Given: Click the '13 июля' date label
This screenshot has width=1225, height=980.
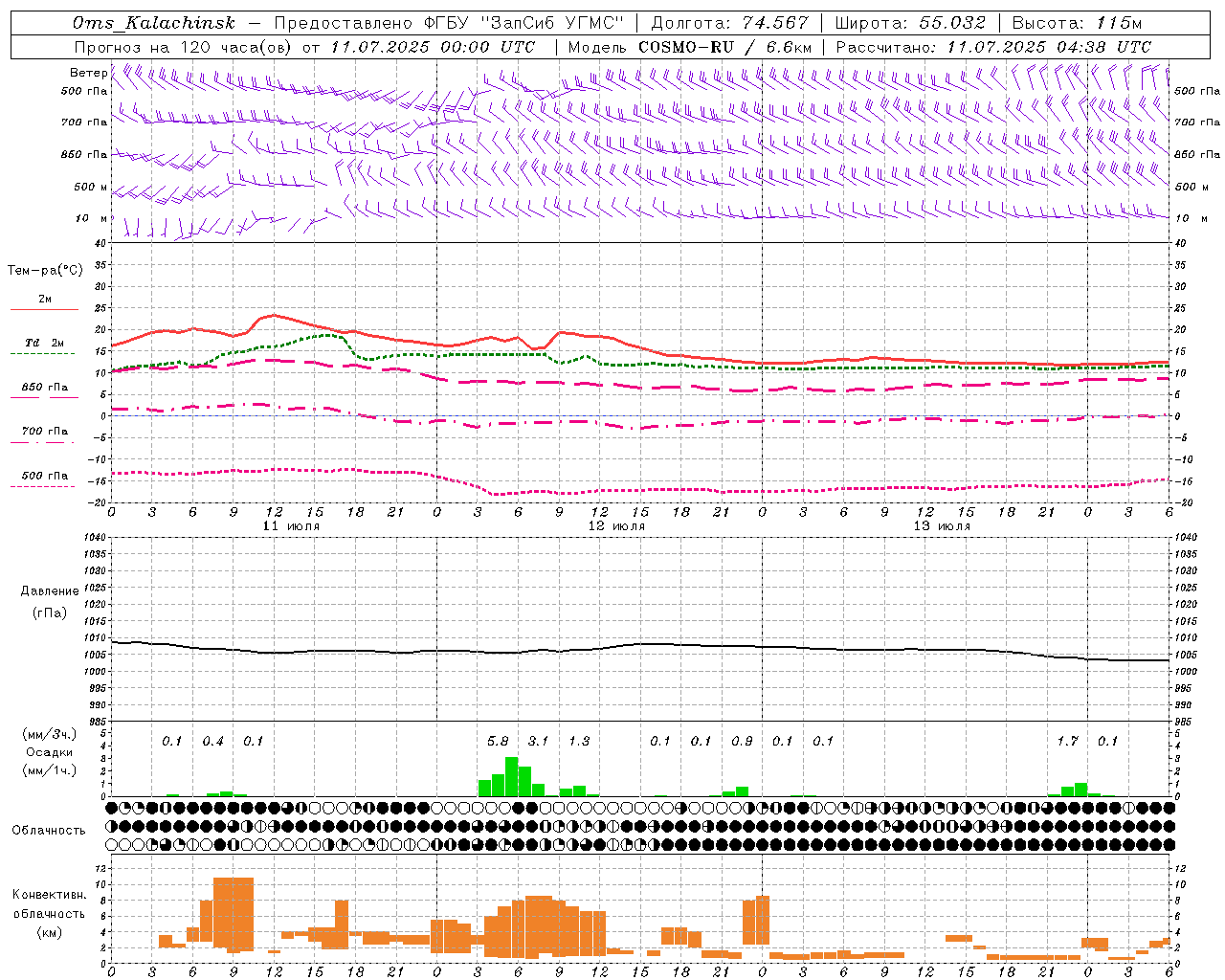Looking at the screenshot, I should pyautogui.click(x=942, y=526).
